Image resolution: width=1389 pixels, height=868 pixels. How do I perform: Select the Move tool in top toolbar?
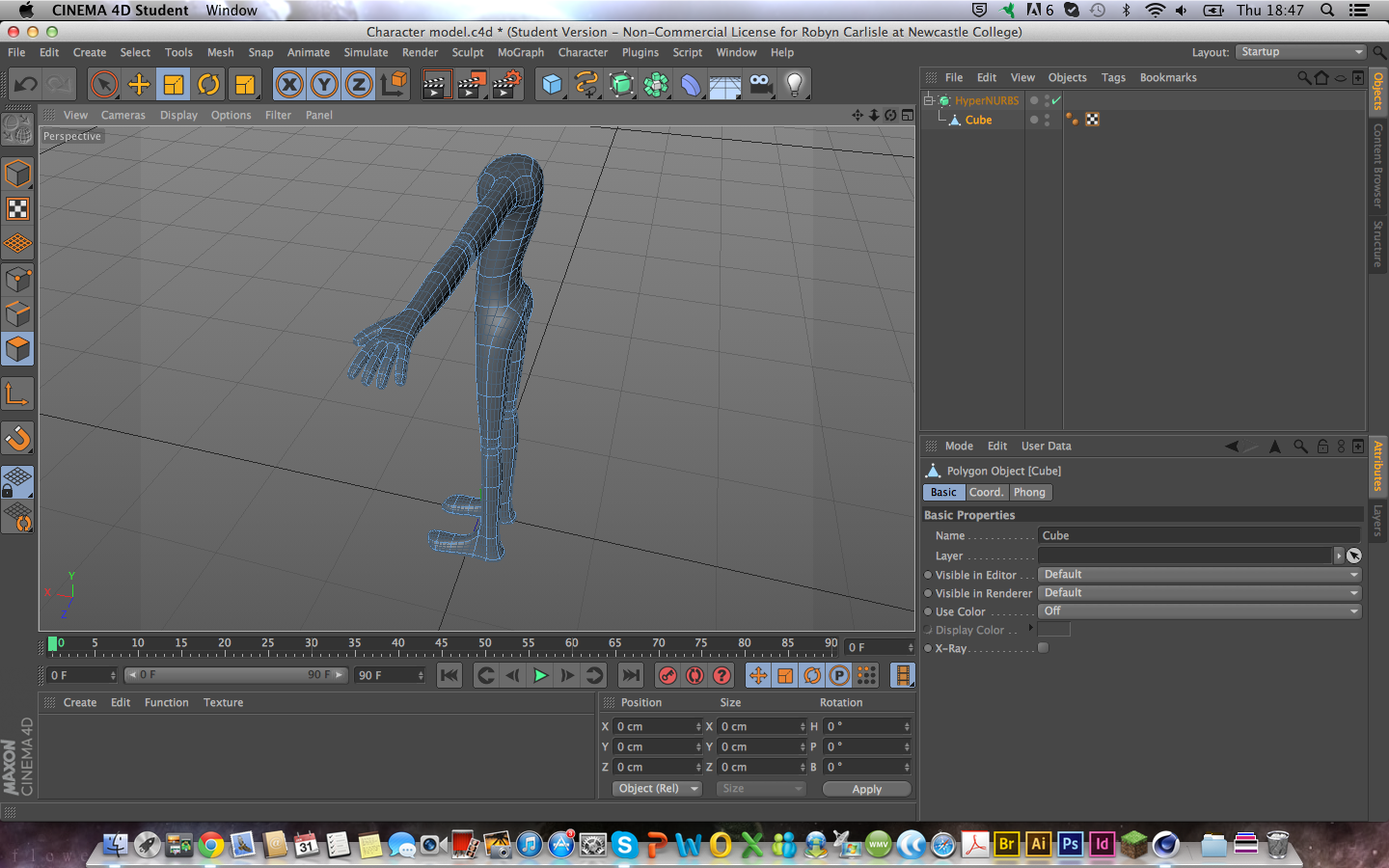point(139,85)
